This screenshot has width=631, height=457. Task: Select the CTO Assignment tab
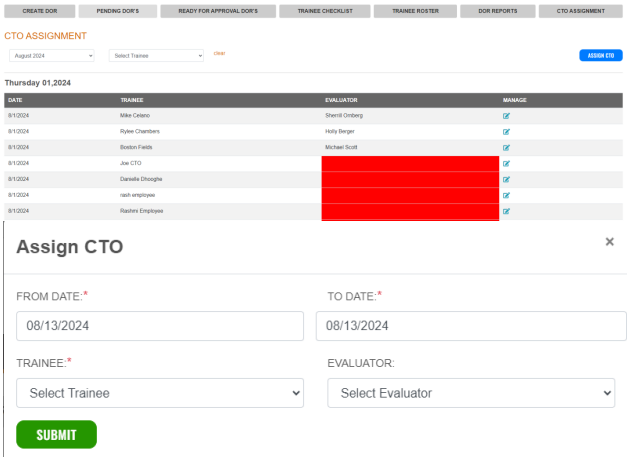pyautogui.click(x=581, y=11)
